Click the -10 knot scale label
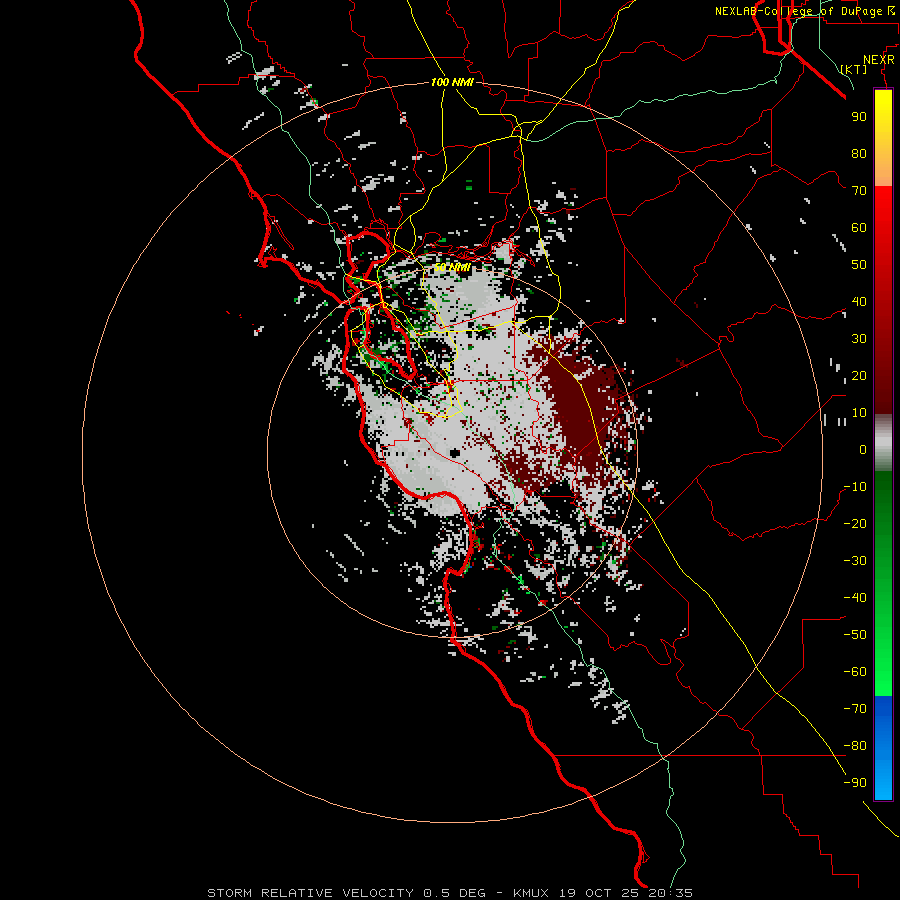 pyautogui.click(x=855, y=487)
